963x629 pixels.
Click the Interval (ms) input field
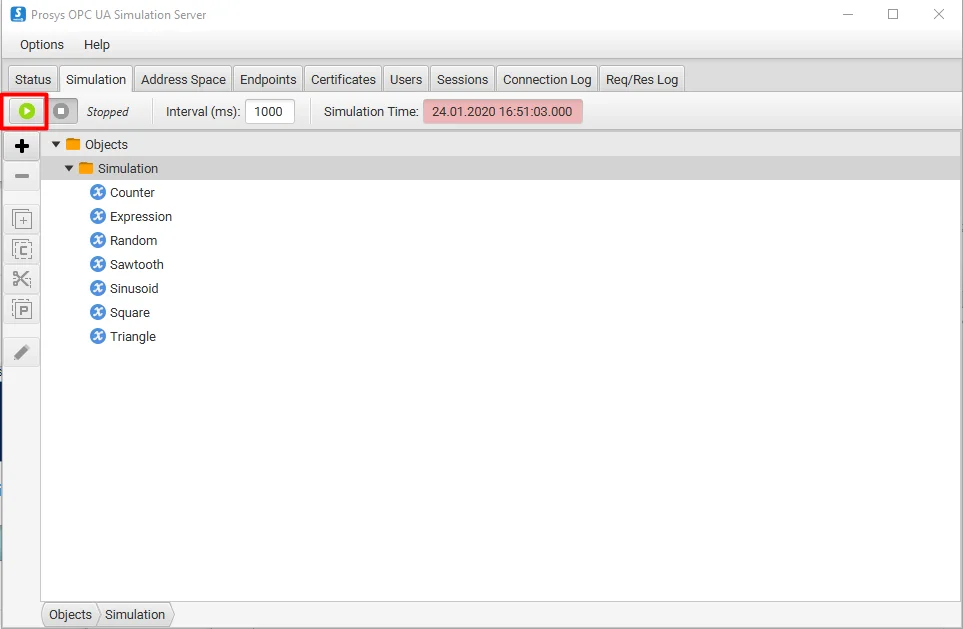pos(270,111)
